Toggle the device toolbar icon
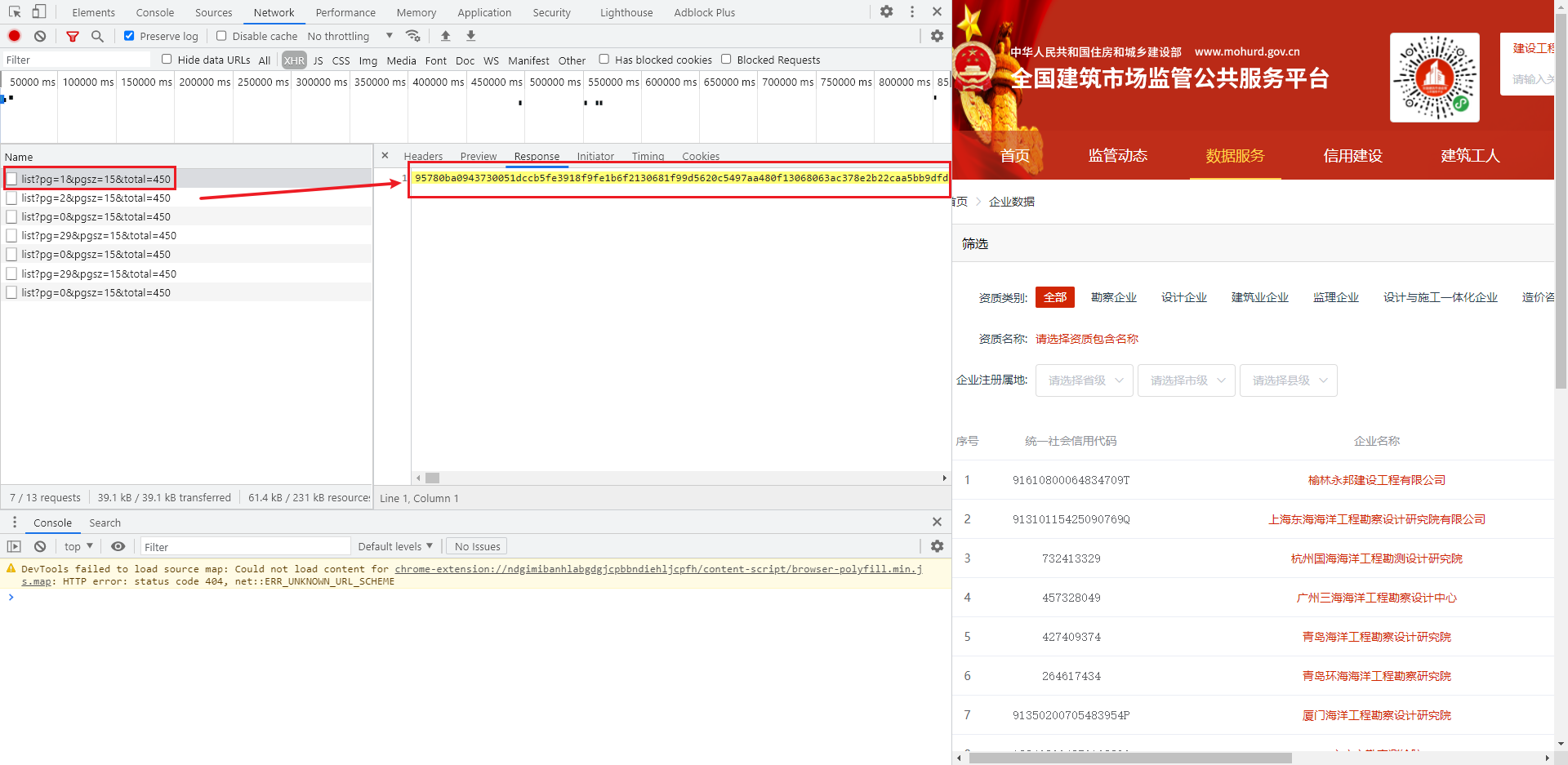The width and height of the screenshot is (1568, 765). 39,12
